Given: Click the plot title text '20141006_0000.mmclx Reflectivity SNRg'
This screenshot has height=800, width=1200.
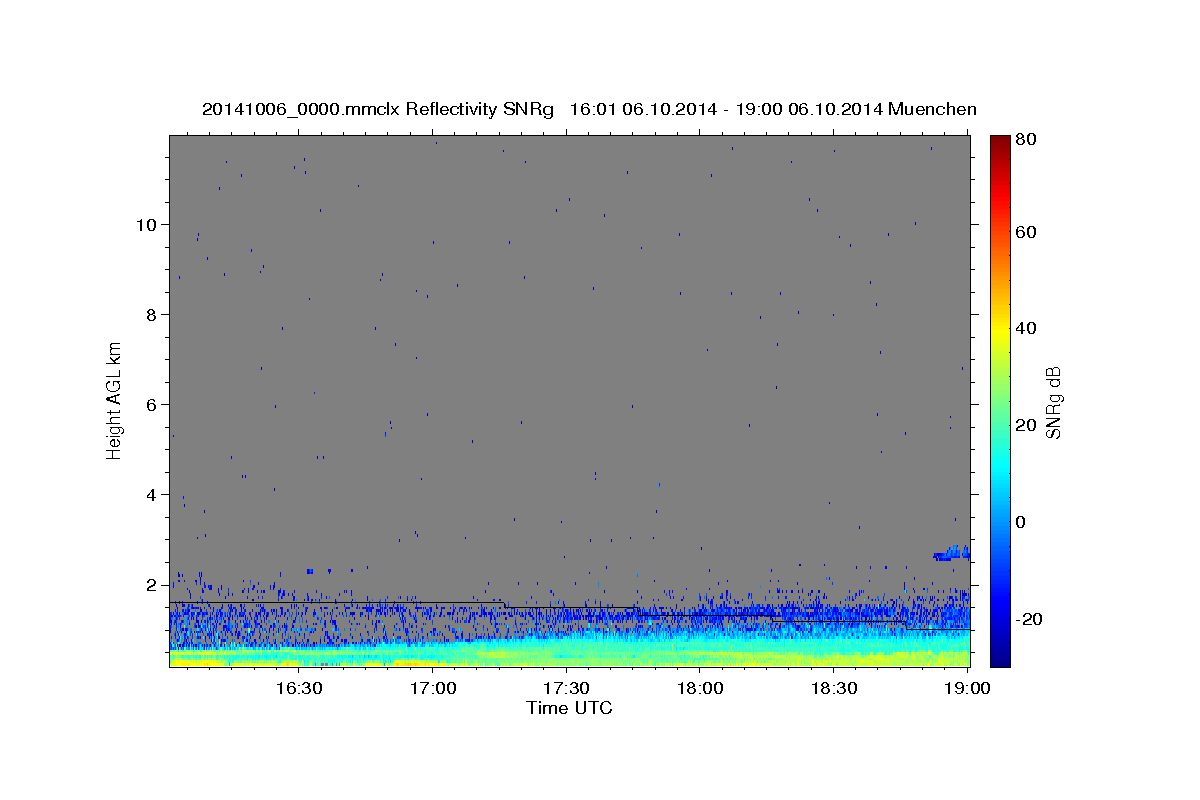Looking at the screenshot, I should (x=378, y=109).
